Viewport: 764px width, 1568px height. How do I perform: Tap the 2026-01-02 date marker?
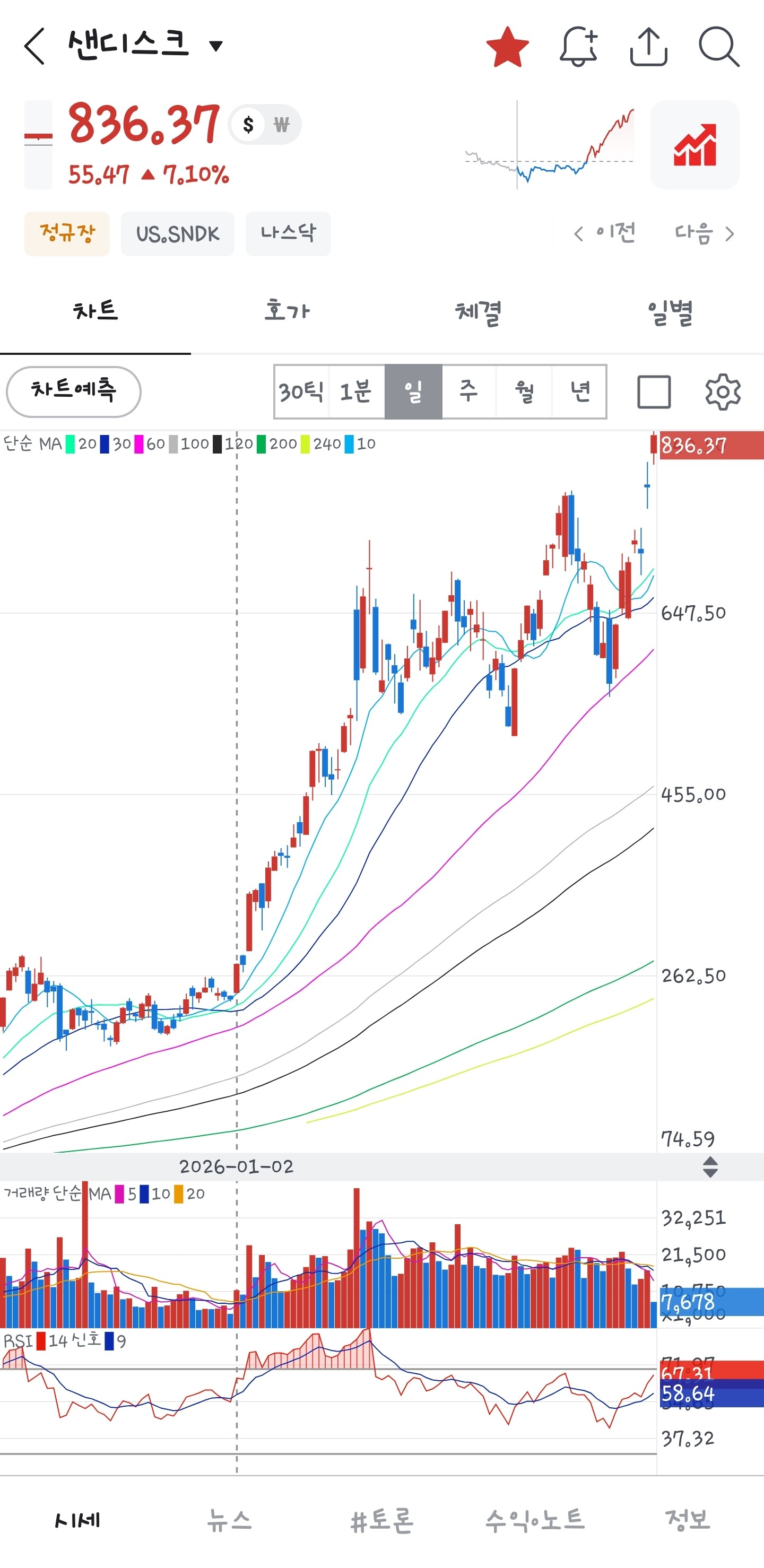tap(236, 1166)
